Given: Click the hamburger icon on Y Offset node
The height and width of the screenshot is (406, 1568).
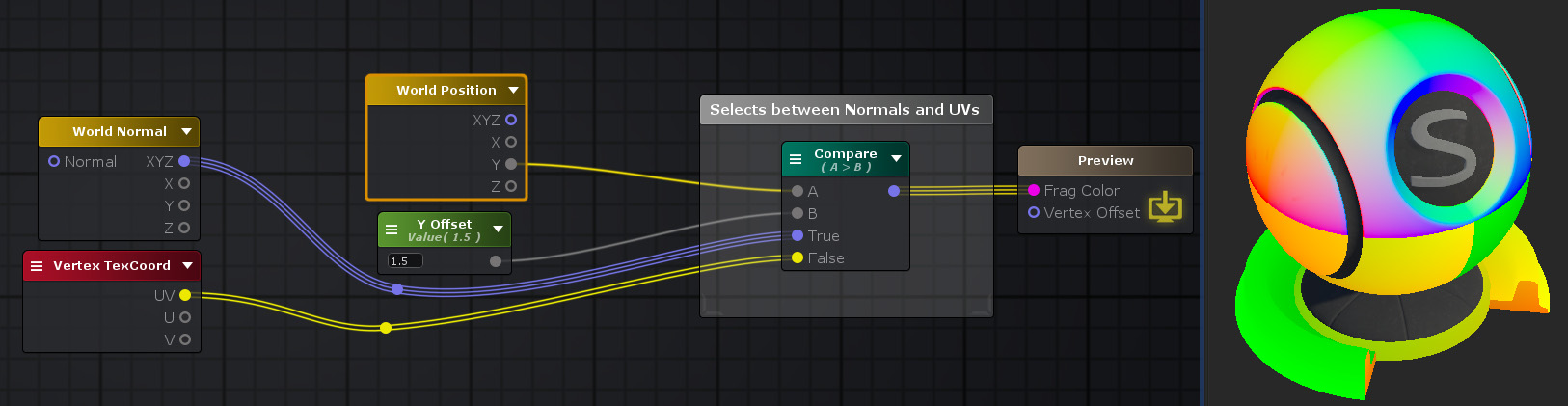Looking at the screenshot, I should point(392,230).
